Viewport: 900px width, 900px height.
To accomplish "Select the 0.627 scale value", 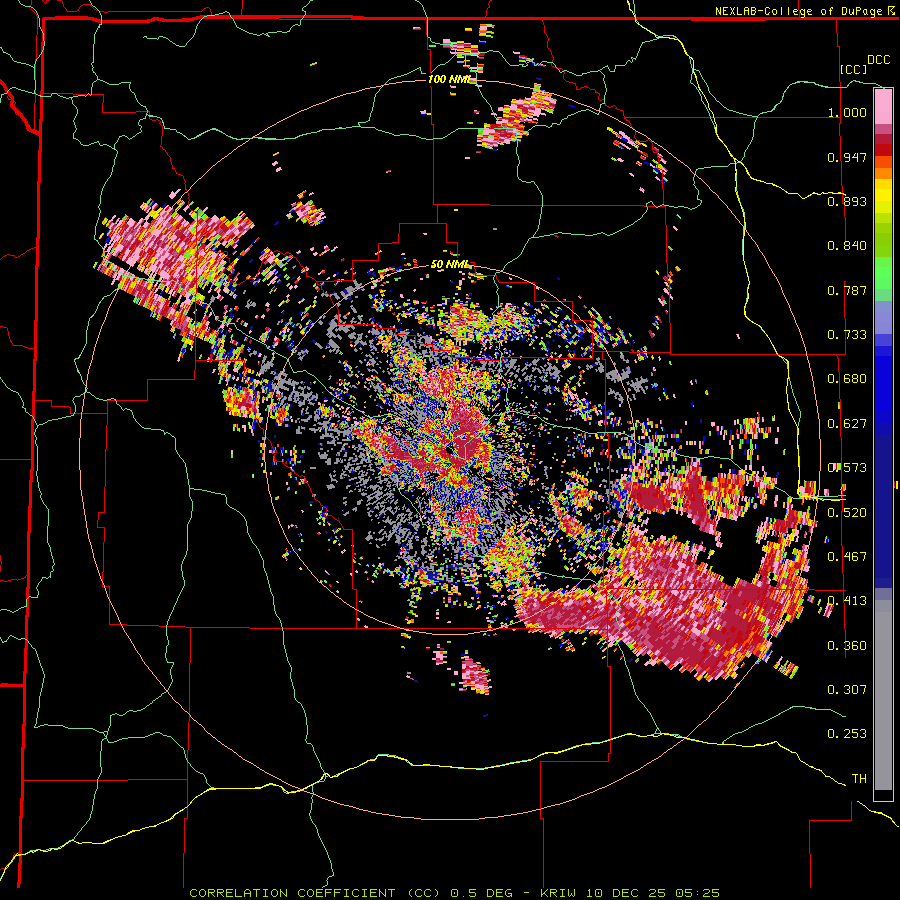I will click(847, 424).
